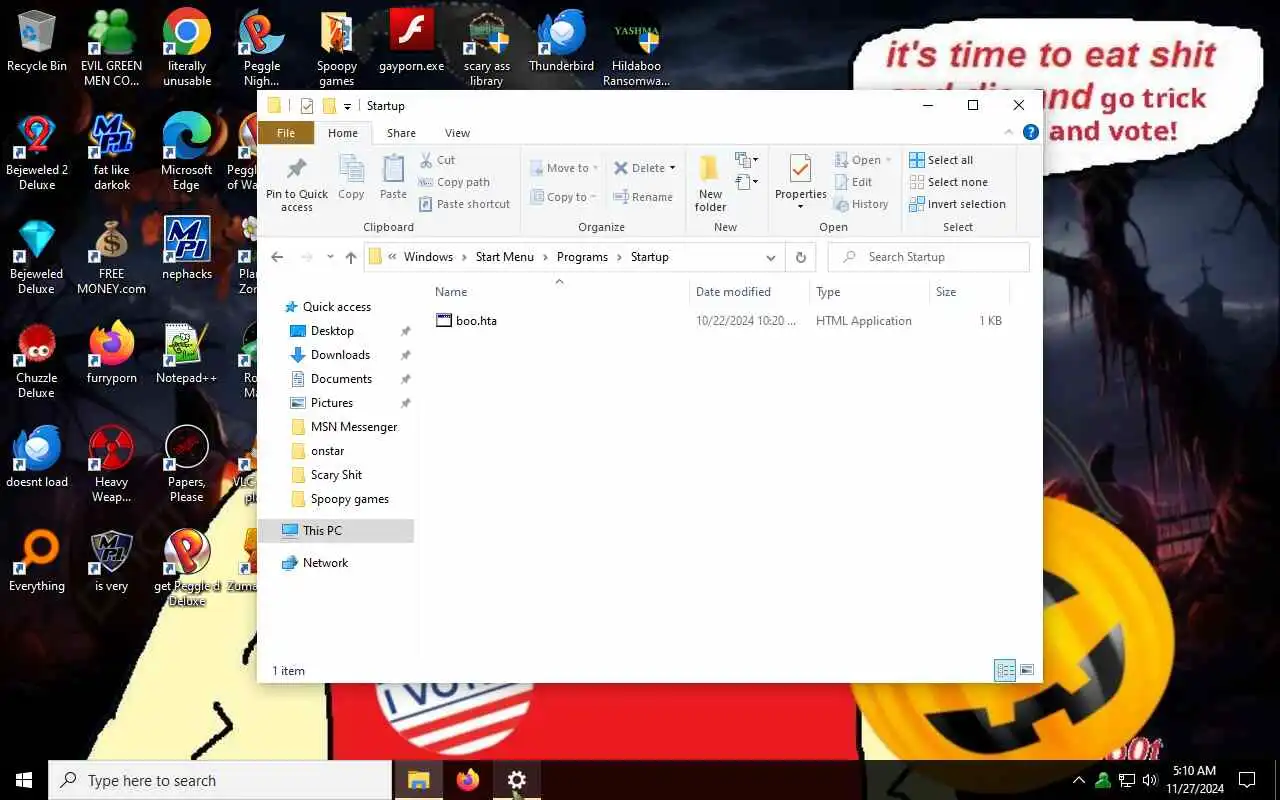
Task: Open Downloads in the navigation pane
Action: (340, 355)
